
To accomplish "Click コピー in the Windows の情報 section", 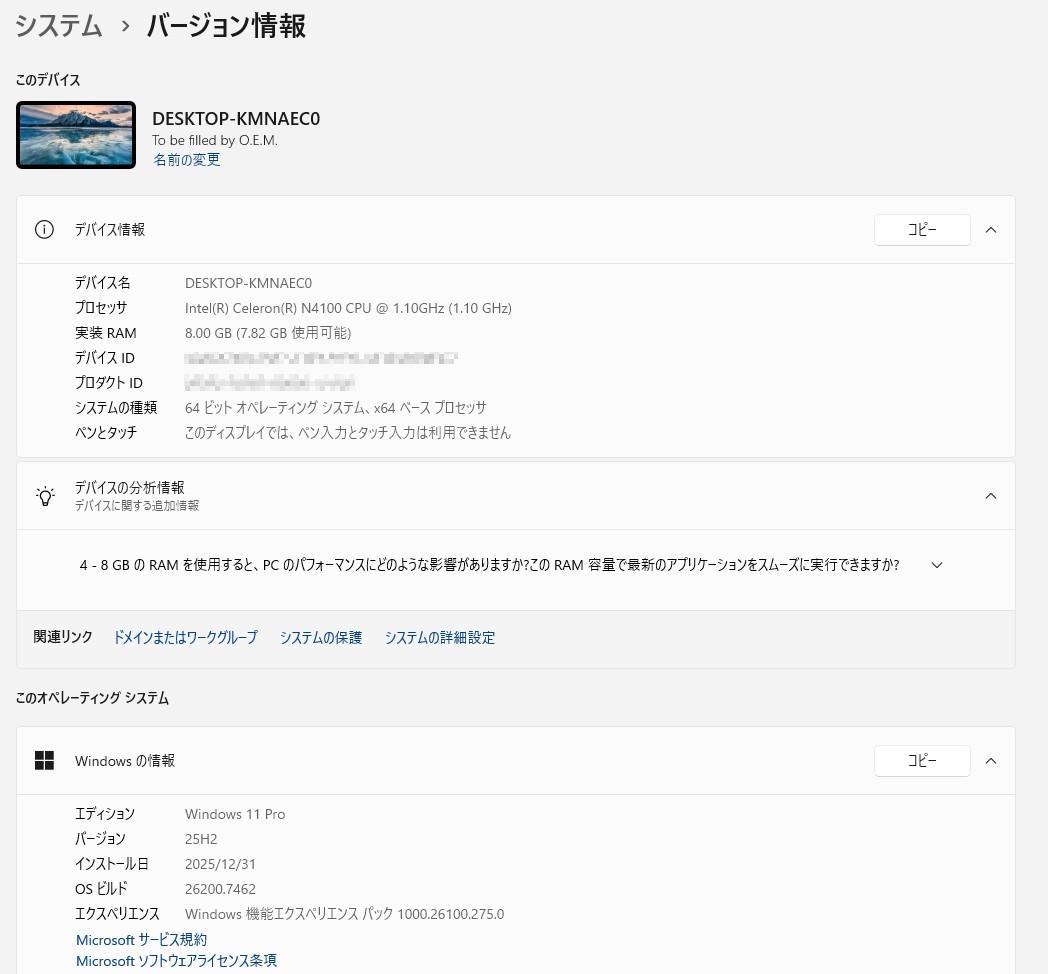I will pos(921,760).
